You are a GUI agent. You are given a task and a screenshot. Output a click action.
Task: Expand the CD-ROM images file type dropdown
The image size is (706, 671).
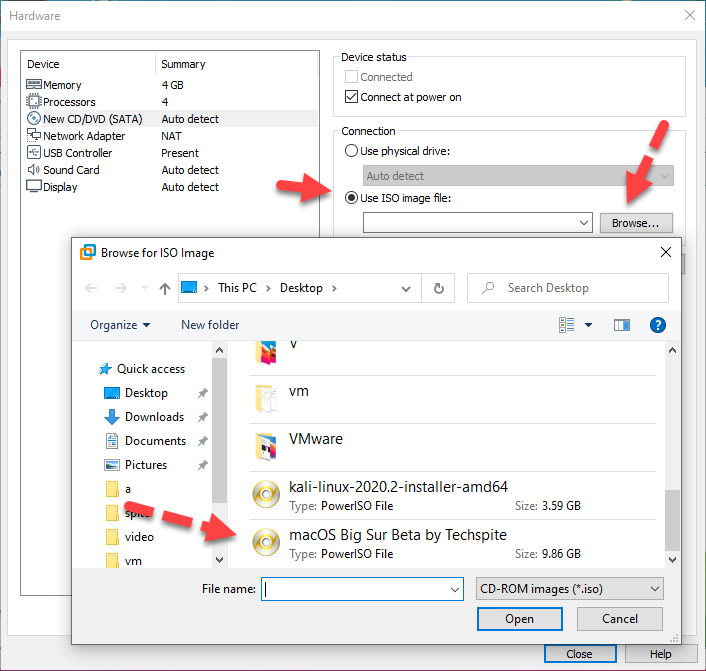[x=570, y=589]
